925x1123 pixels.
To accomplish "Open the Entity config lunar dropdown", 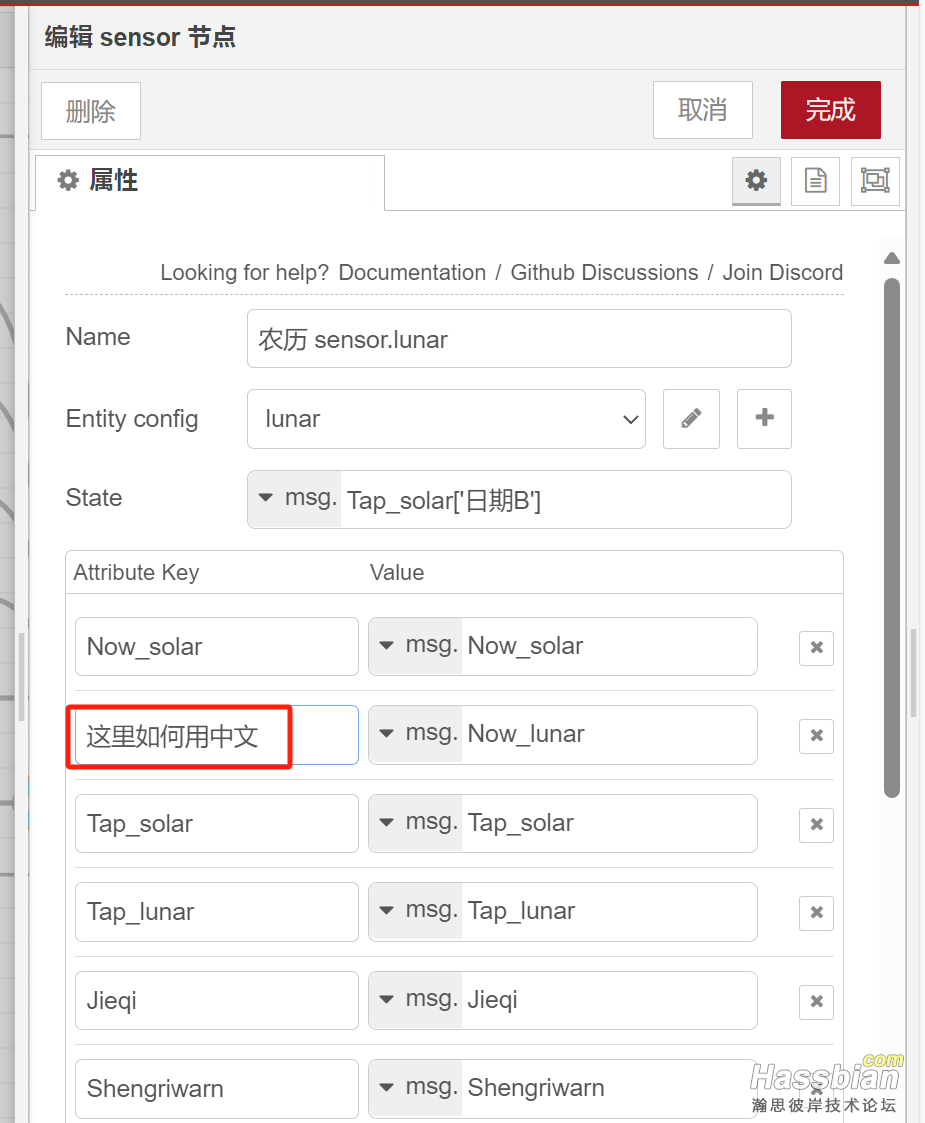I will point(446,419).
